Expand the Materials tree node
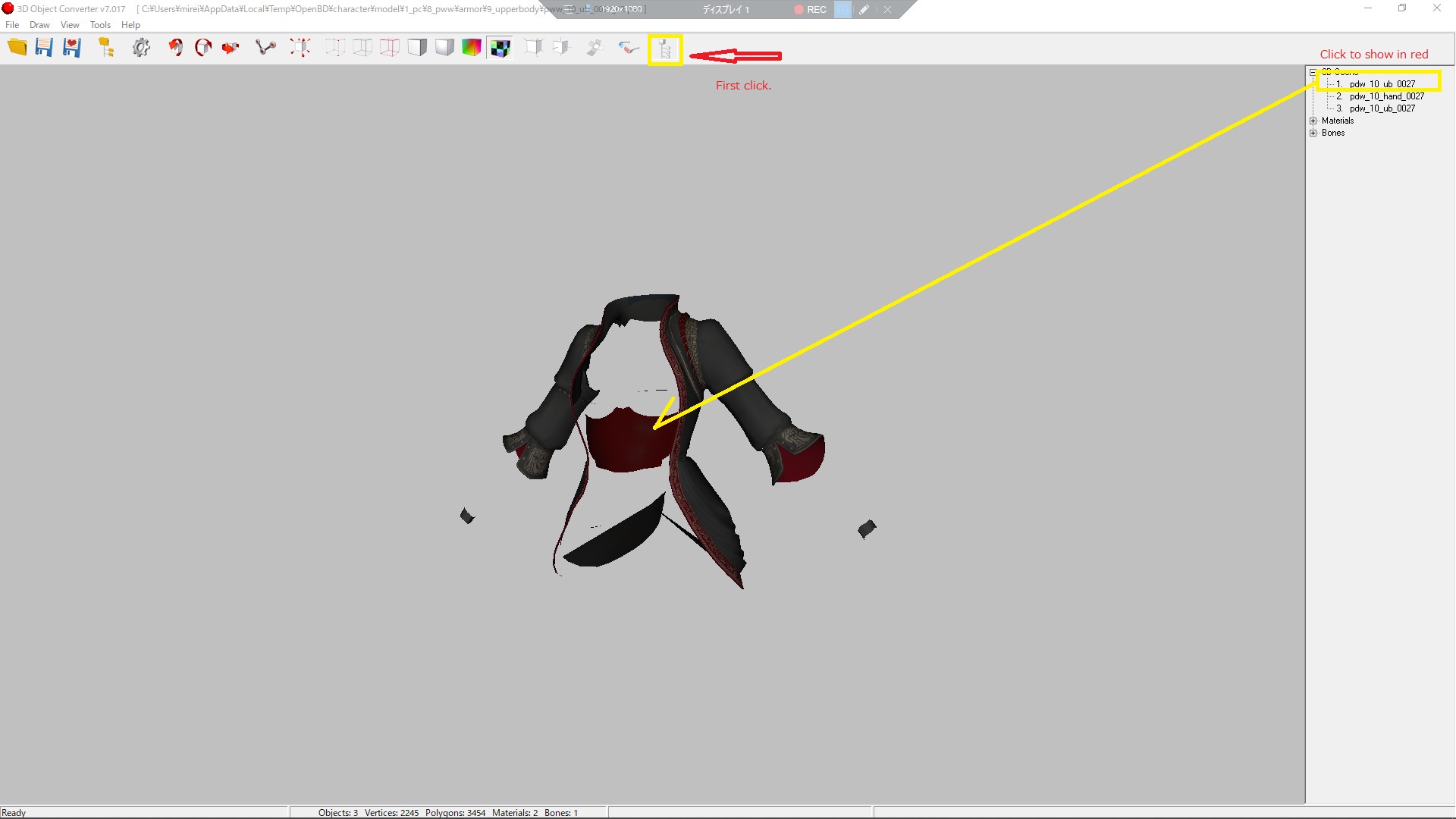The image size is (1456, 819). pyautogui.click(x=1313, y=121)
